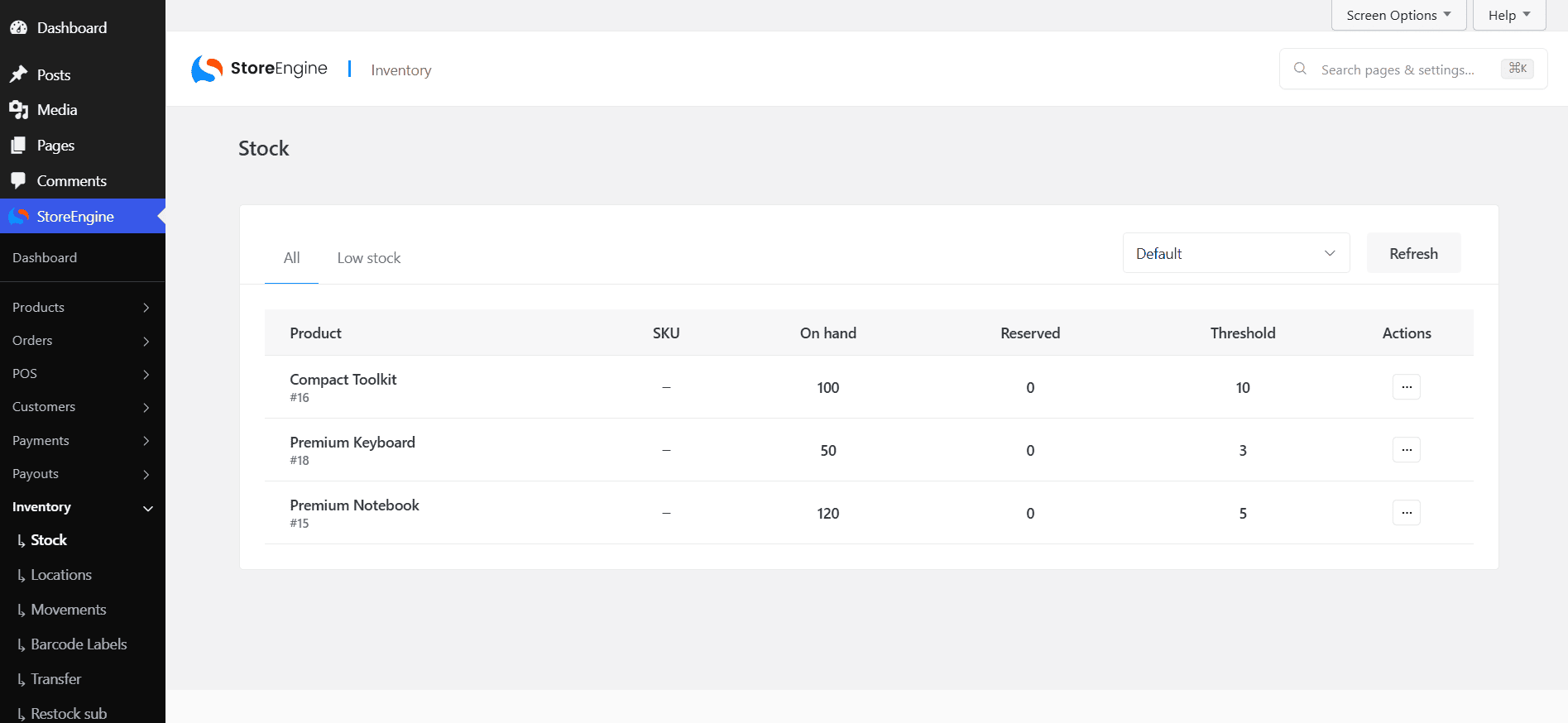Open the Default location dropdown
This screenshot has height=723, width=1568.
(1236, 253)
